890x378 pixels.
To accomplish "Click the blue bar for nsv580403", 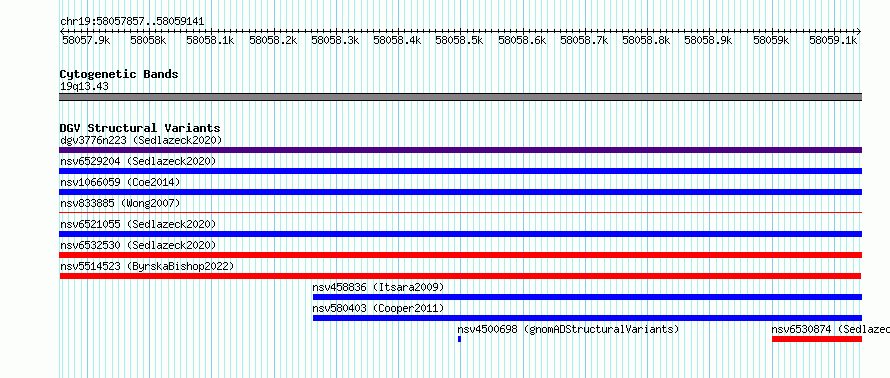I will coord(587,318).
